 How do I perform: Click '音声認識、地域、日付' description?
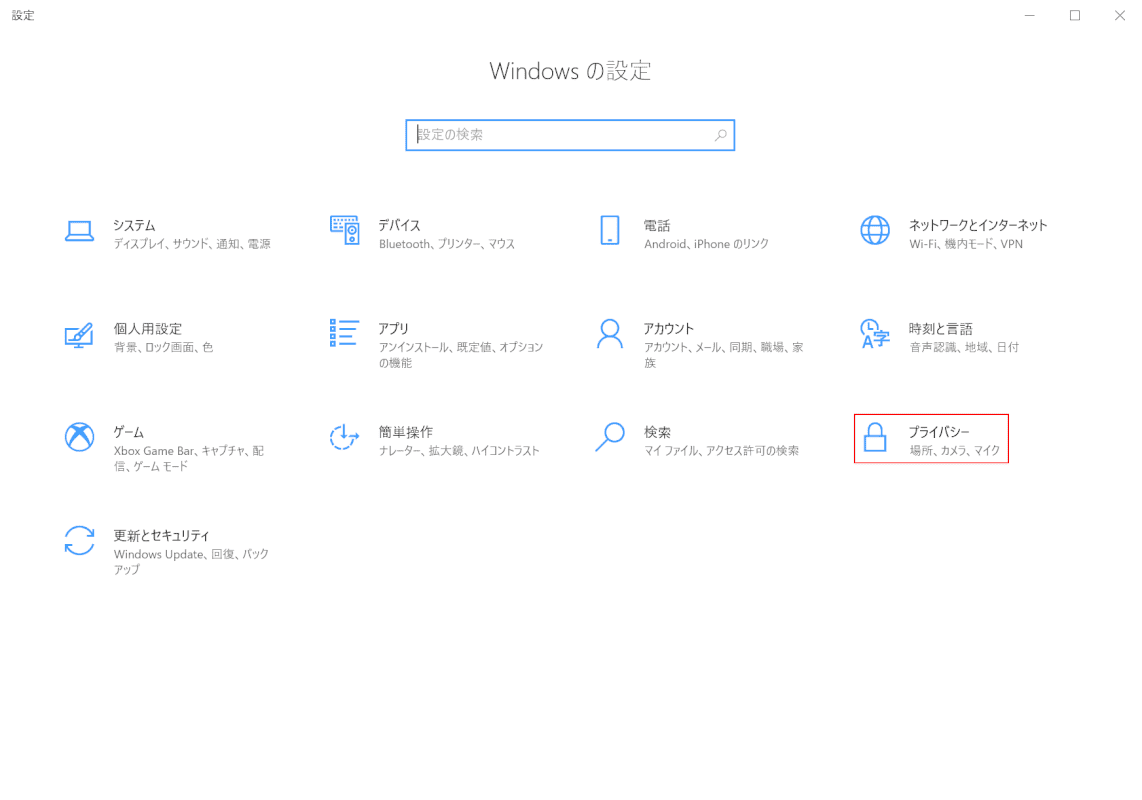coord(964,348)
